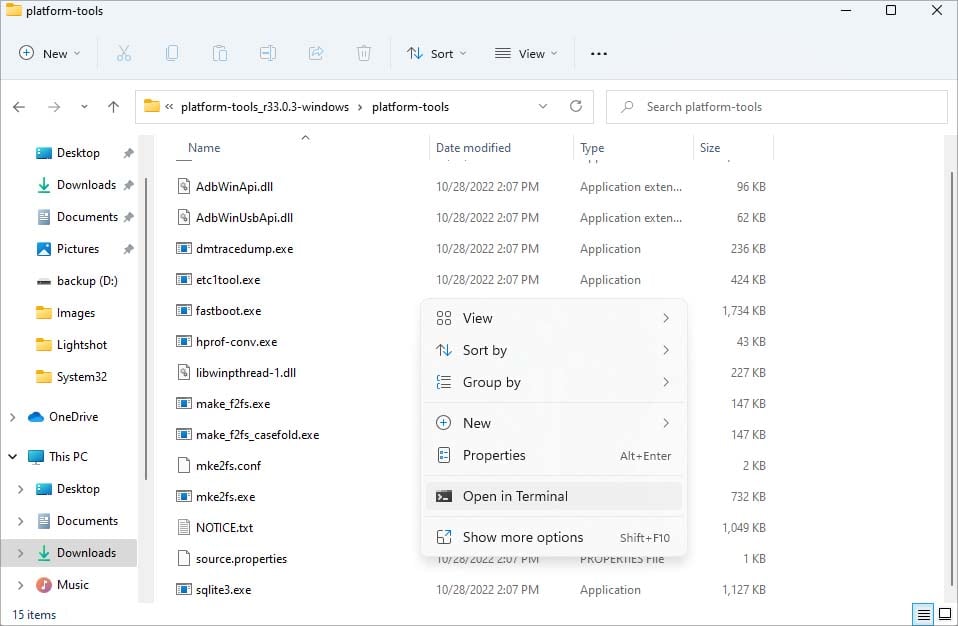Click the sqlite3.exe application icon
958x626 pixels.
183,589
